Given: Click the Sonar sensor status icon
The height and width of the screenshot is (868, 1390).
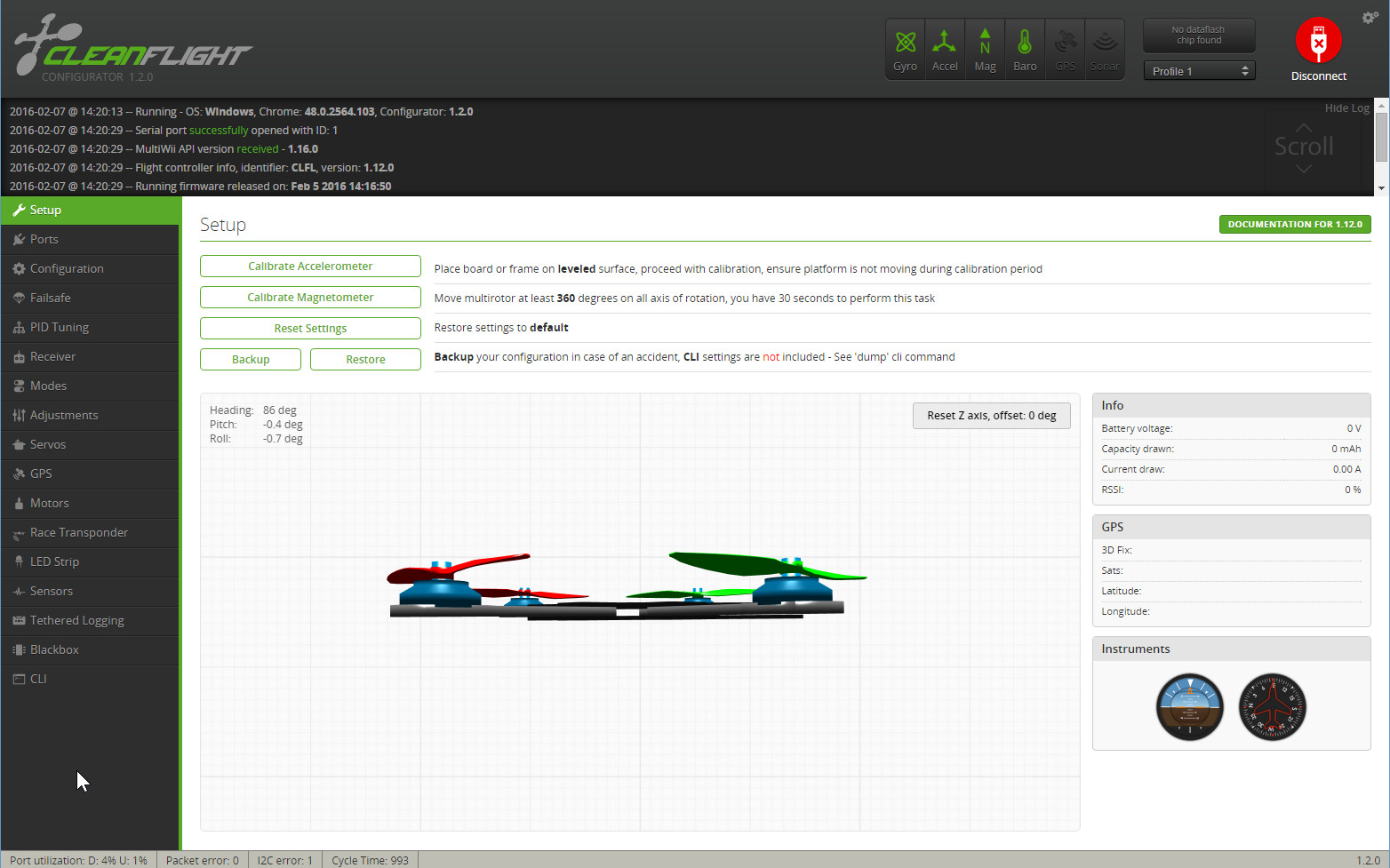Looking at the screenshot, I should pyautogui.click(x=1105, y=50).
